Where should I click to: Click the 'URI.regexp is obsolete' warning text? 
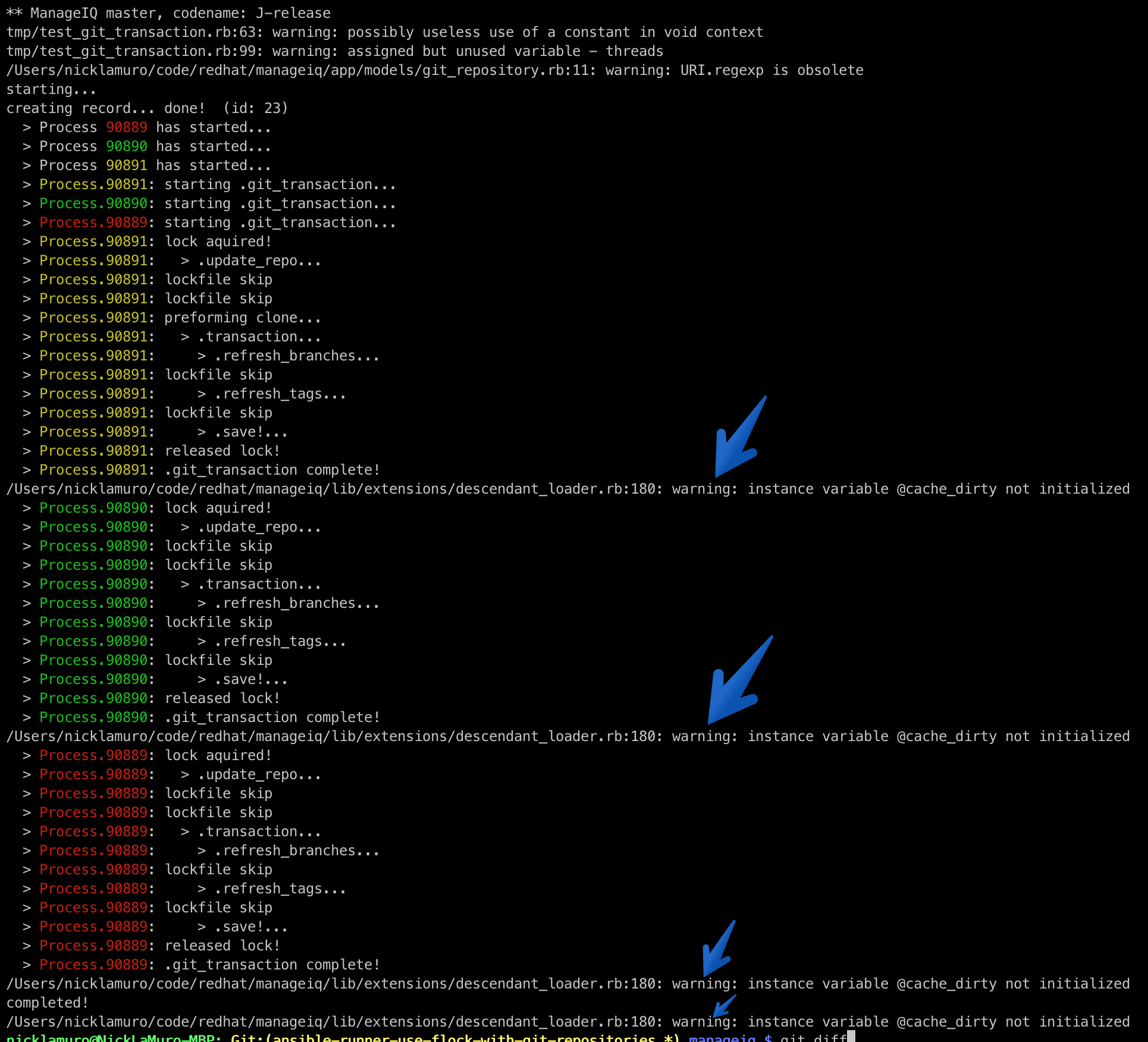click(771, 70)
